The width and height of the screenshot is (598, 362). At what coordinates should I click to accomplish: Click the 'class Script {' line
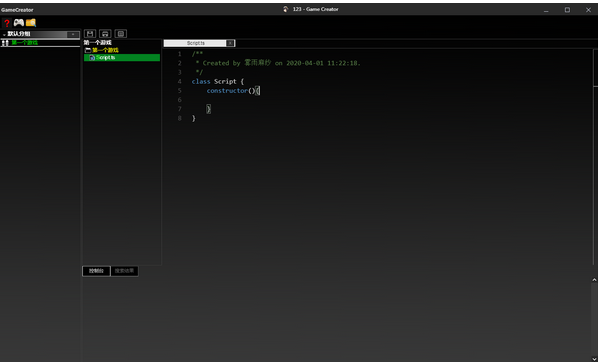[x=218, y=81]
